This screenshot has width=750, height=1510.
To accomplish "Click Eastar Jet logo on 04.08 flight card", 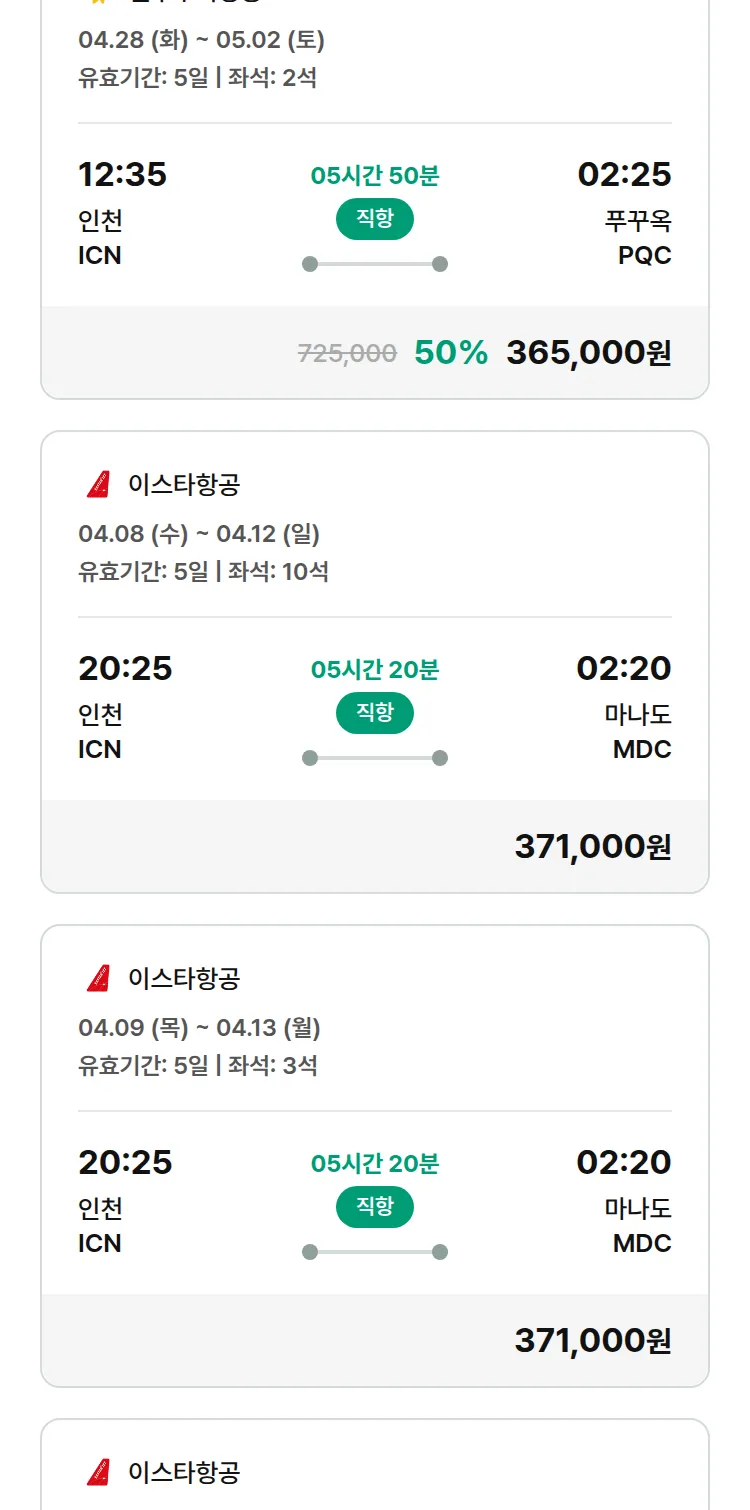I will click(98, 485).
